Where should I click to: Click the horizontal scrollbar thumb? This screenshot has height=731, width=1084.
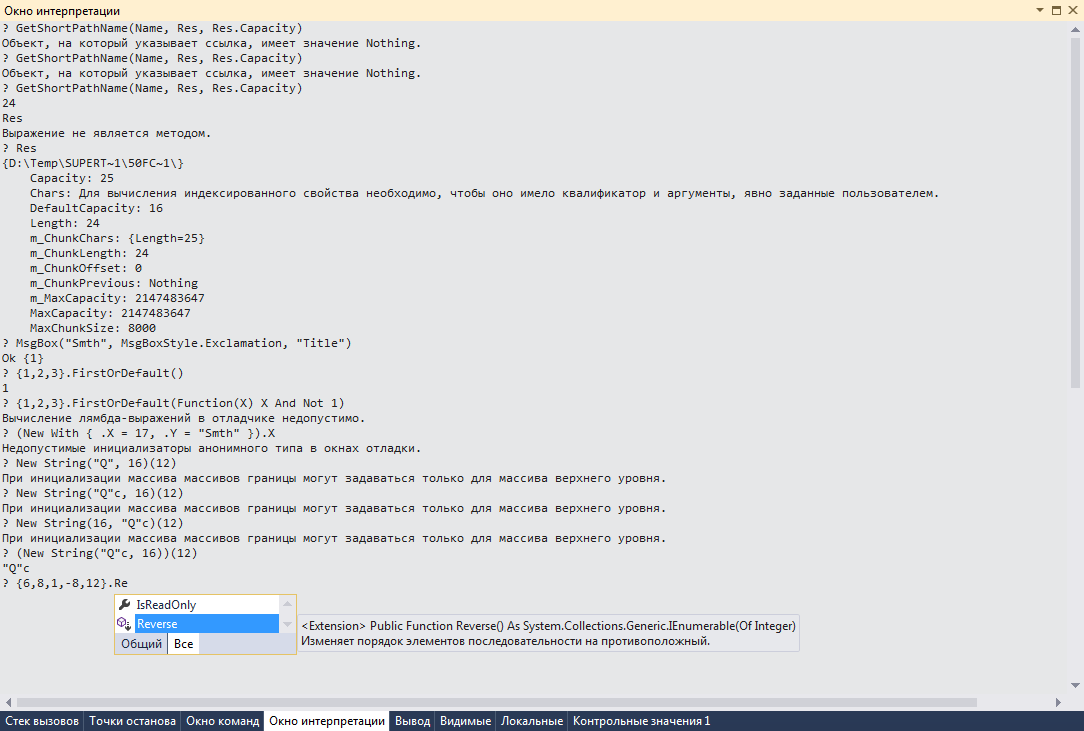point(496,702)
